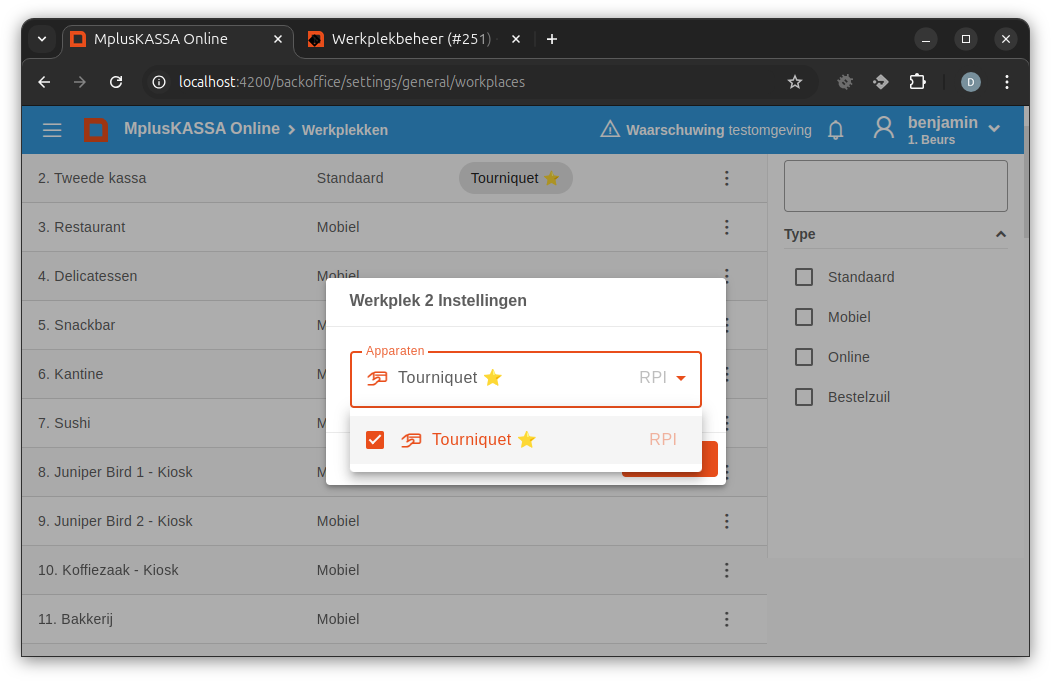Open the Apparaten dropdown arrow
1051x681 pixels.
[681, 378]
